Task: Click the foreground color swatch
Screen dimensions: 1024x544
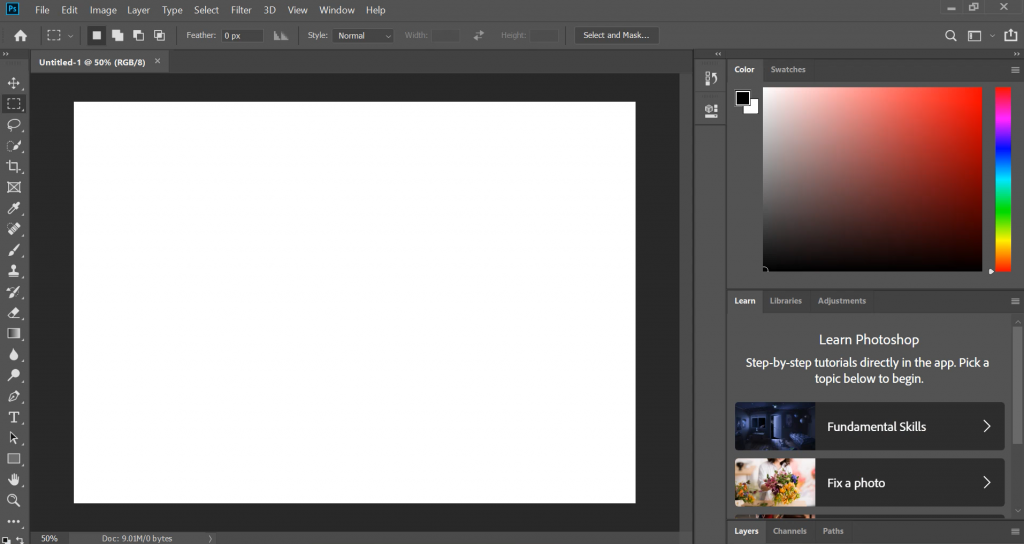Action: click(742, 98)
